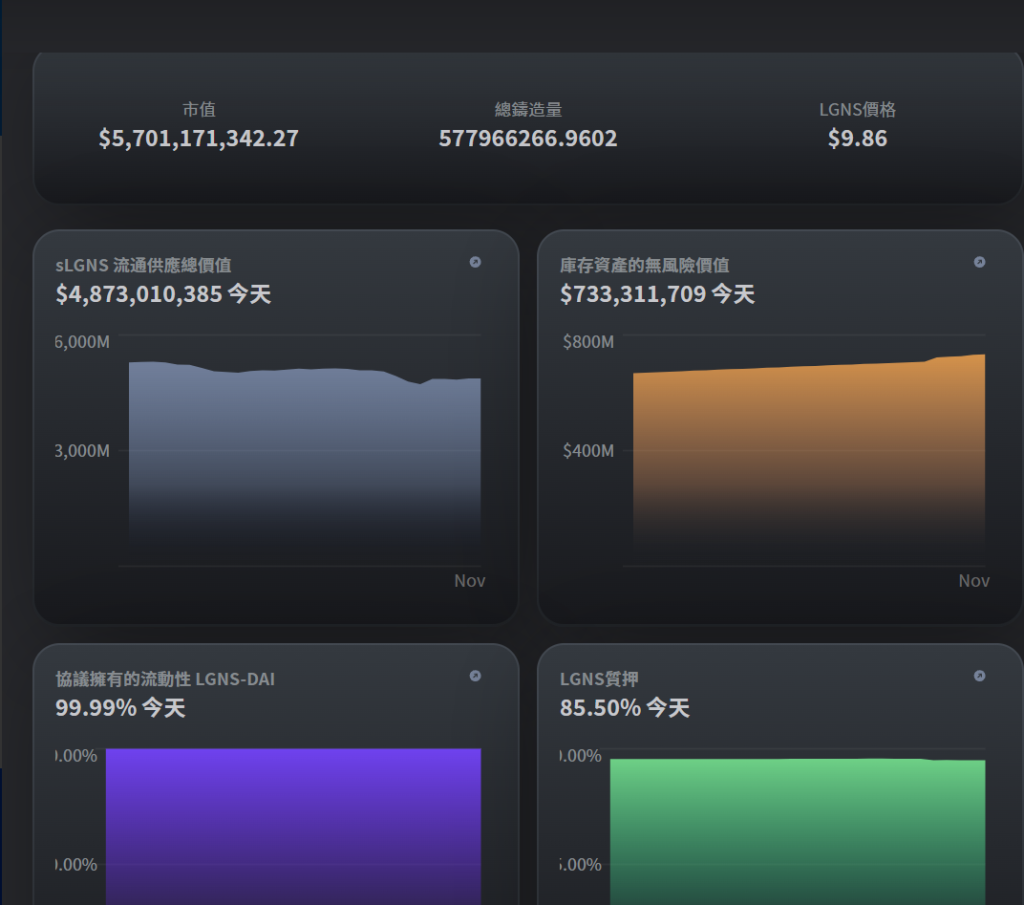This screenshot has height=905, width=1024.
Task: Click the 總鑄造量 label
Action: tap(528, 110)
